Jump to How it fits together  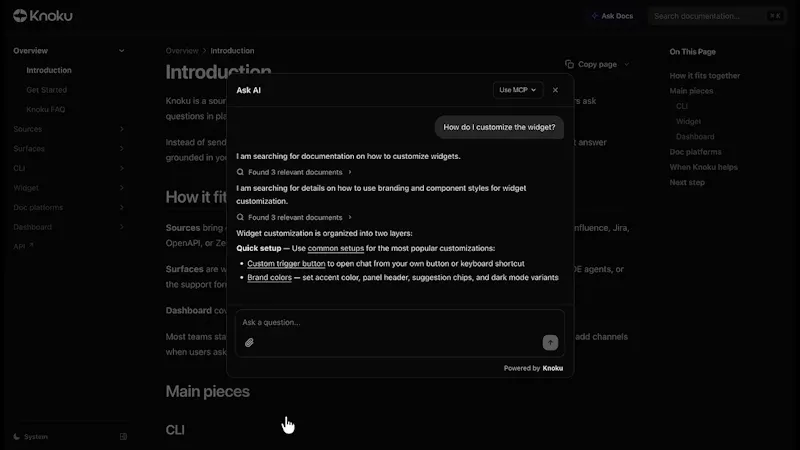705,76
